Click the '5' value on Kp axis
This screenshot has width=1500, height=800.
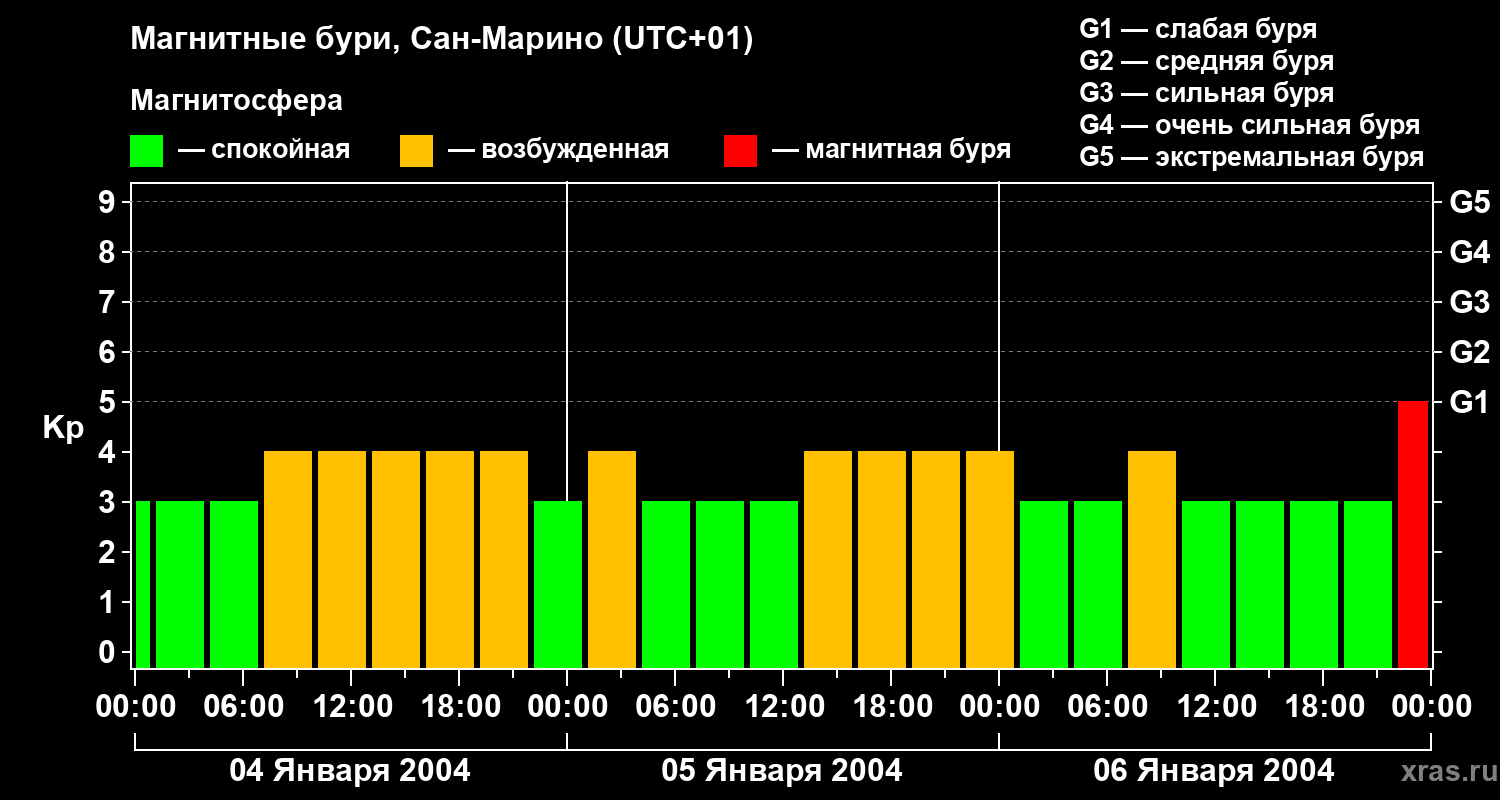click(x=109, y=402)
